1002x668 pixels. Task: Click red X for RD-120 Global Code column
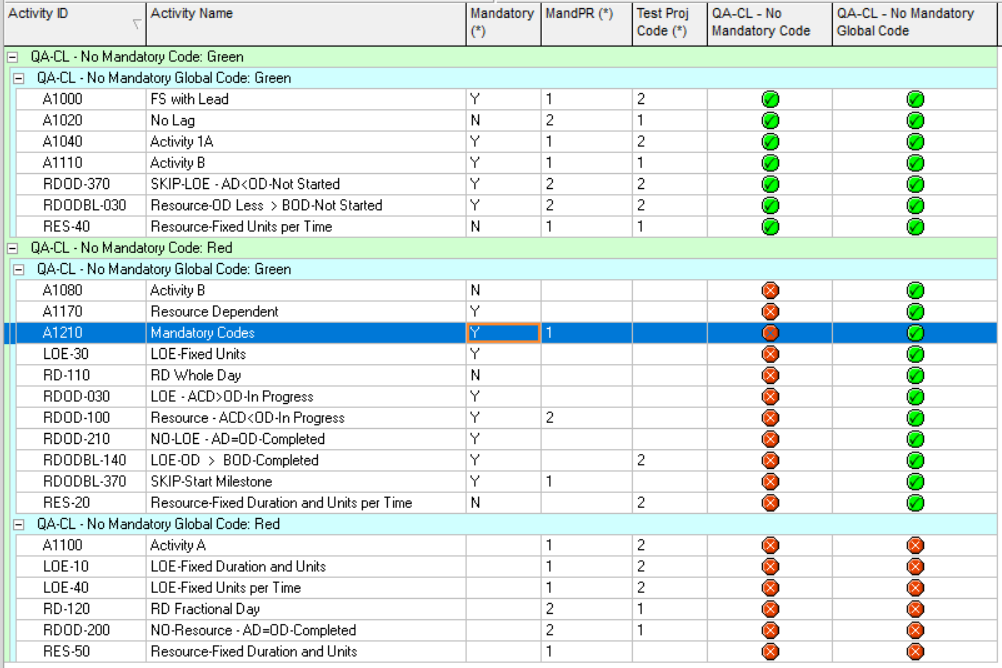pyautogui.click(x=915, y=609)
